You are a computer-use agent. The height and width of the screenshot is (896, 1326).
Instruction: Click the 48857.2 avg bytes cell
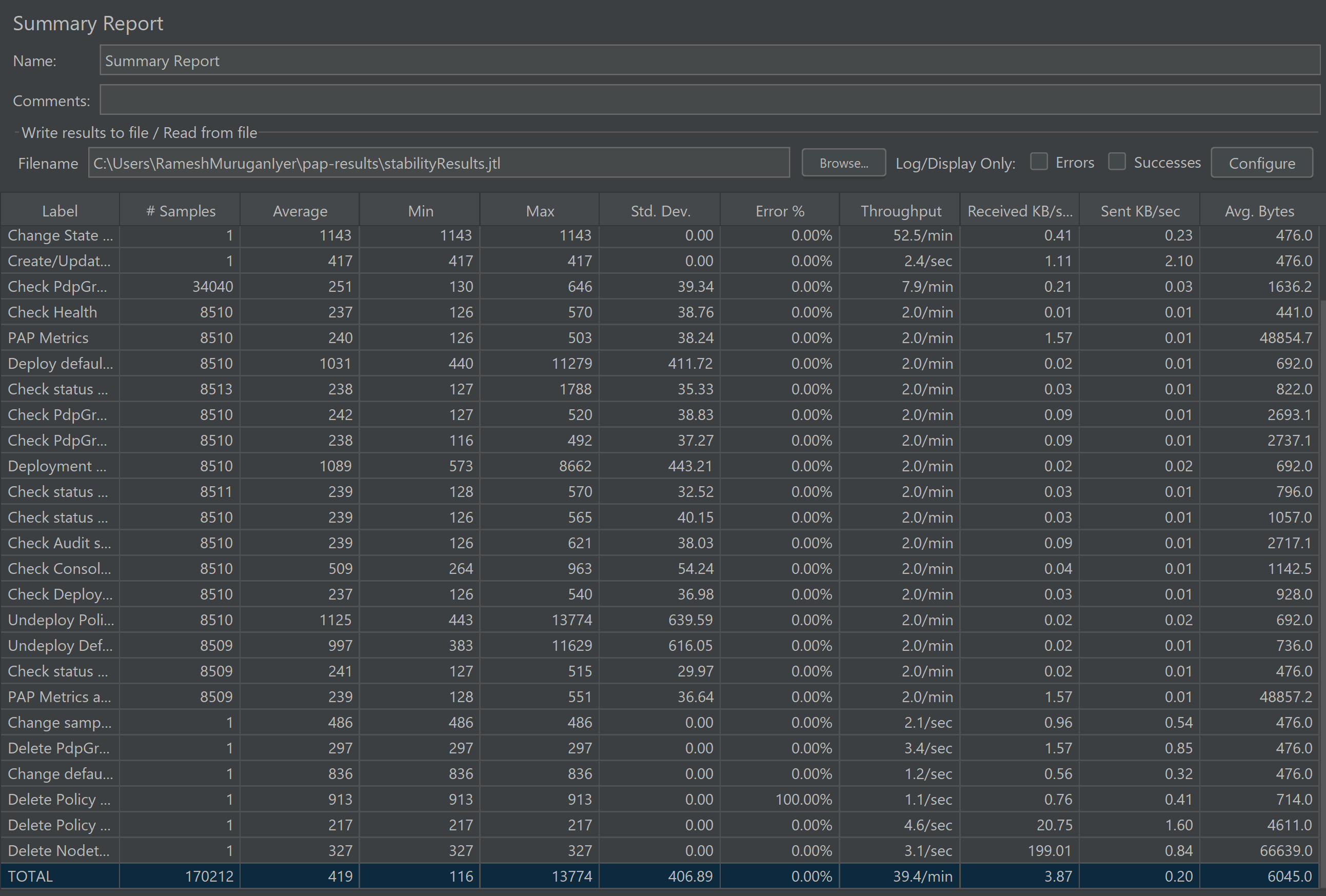pyautogui.click(x=1259, y=697)
